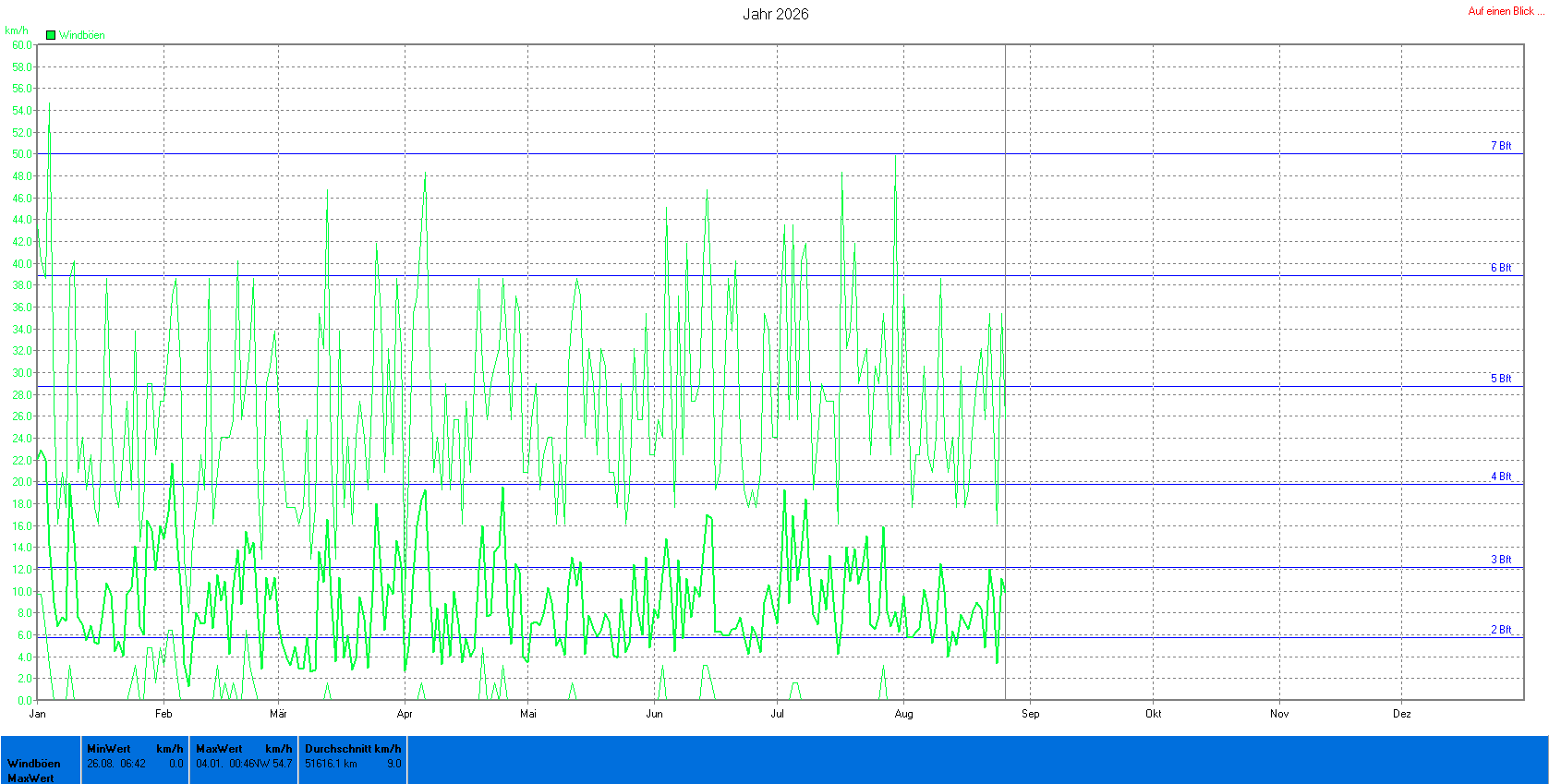Click the '3 Bft' Beaufort line label
The height and width of the screenshot is (784, 1549).
pos(1501,560)
